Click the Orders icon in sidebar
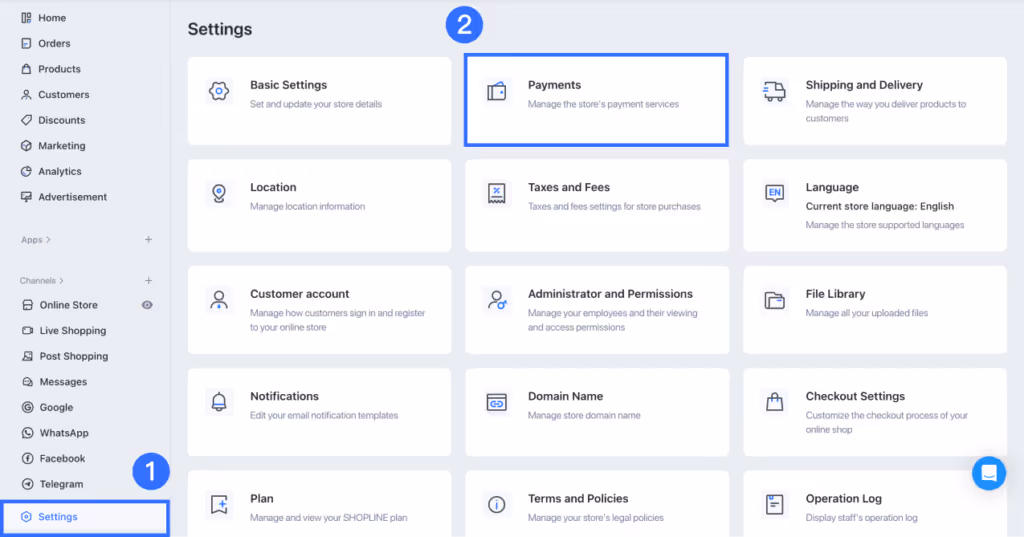Image resolution: width=1024 pixels, height=537 pixels. pos(26,43)
